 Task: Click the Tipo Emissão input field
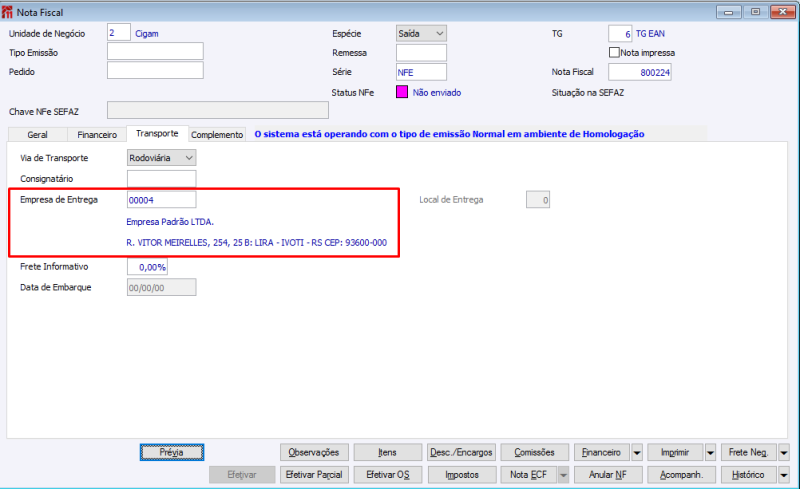pyautogui.click(x=155, y=51)
